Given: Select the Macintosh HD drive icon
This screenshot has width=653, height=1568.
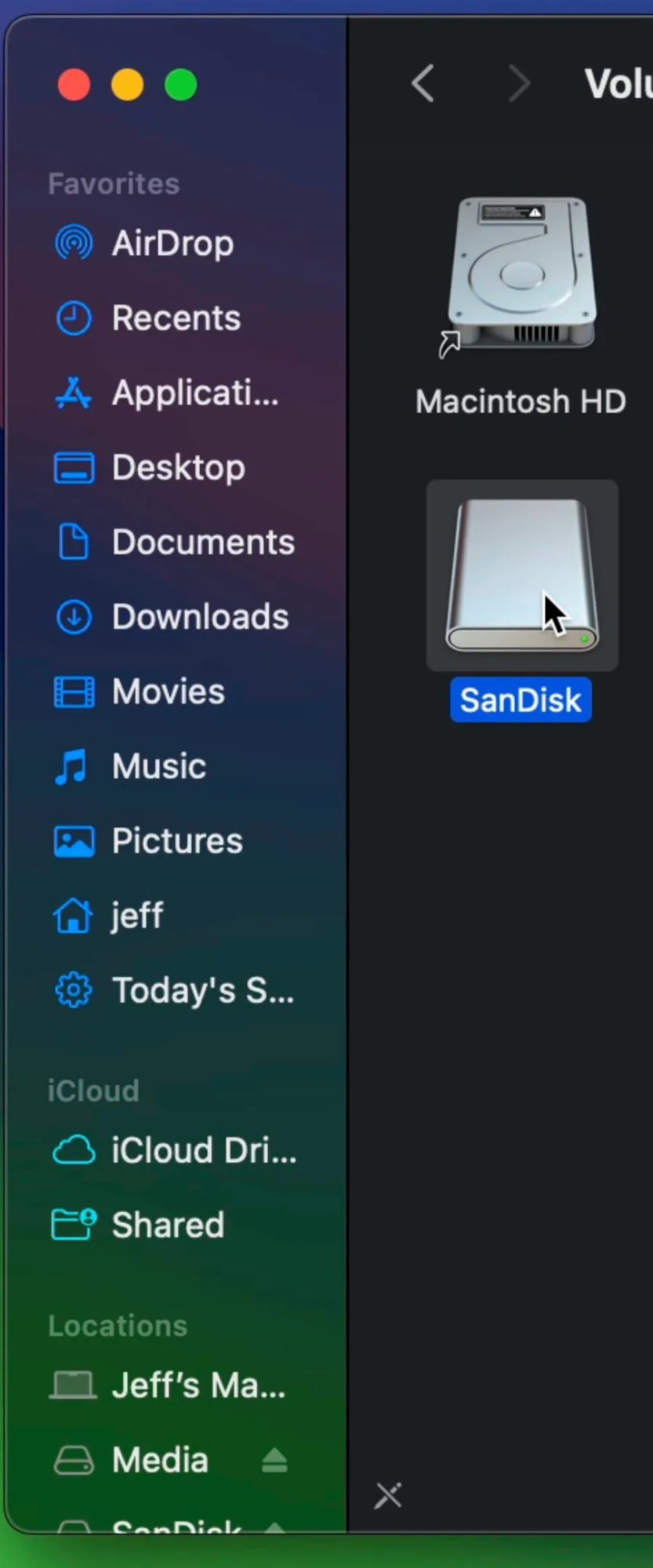Looking at the screenshot, I should tap(521, 272).
